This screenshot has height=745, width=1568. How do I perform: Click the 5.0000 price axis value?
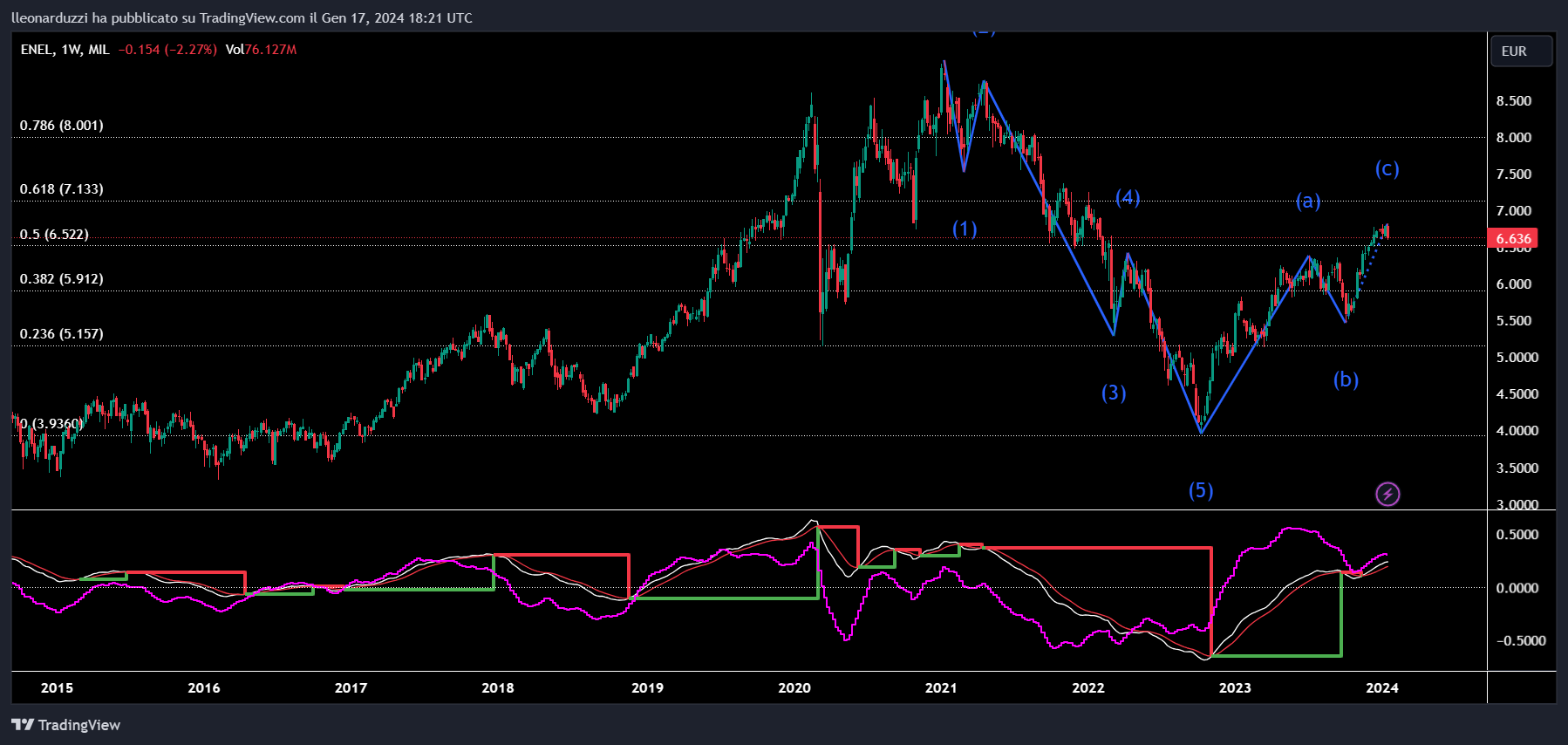(x=1517, y=358)
